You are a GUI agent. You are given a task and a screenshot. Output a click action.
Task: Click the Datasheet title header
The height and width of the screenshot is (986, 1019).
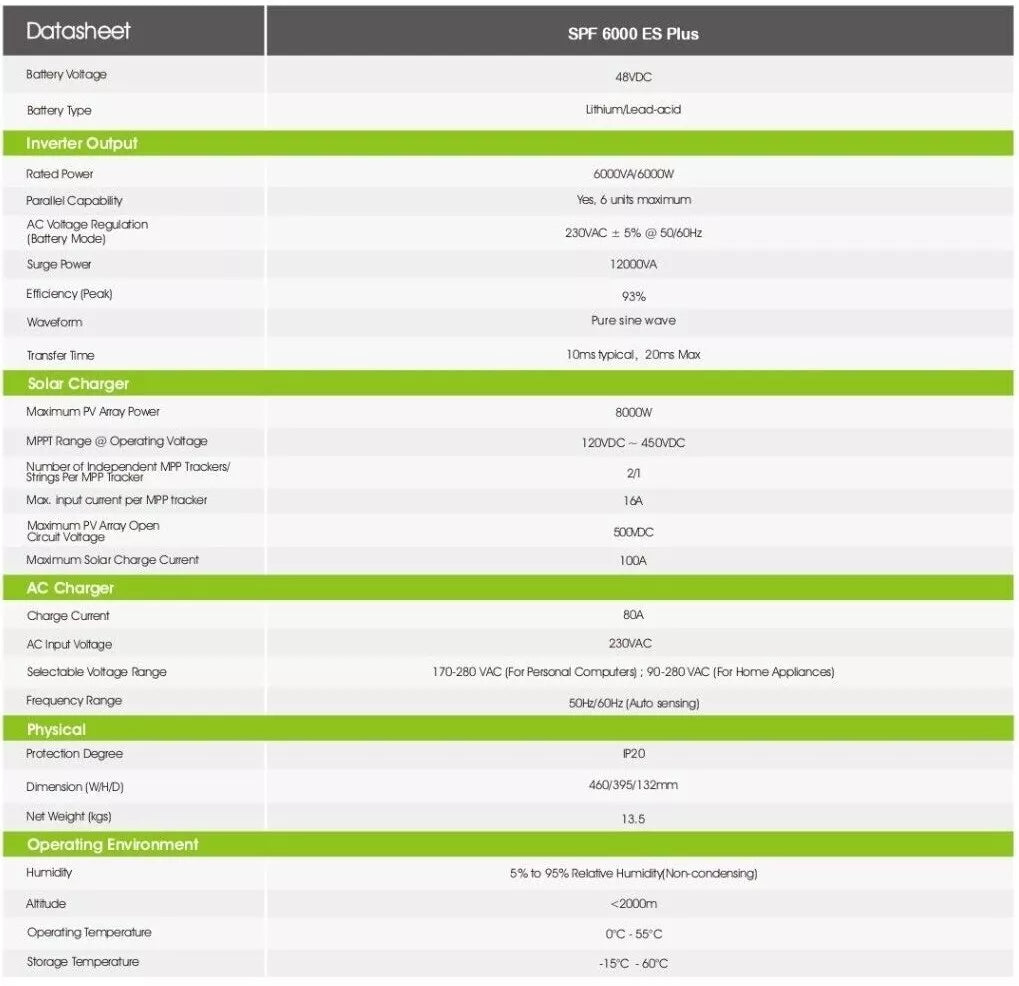pos(78,31)
